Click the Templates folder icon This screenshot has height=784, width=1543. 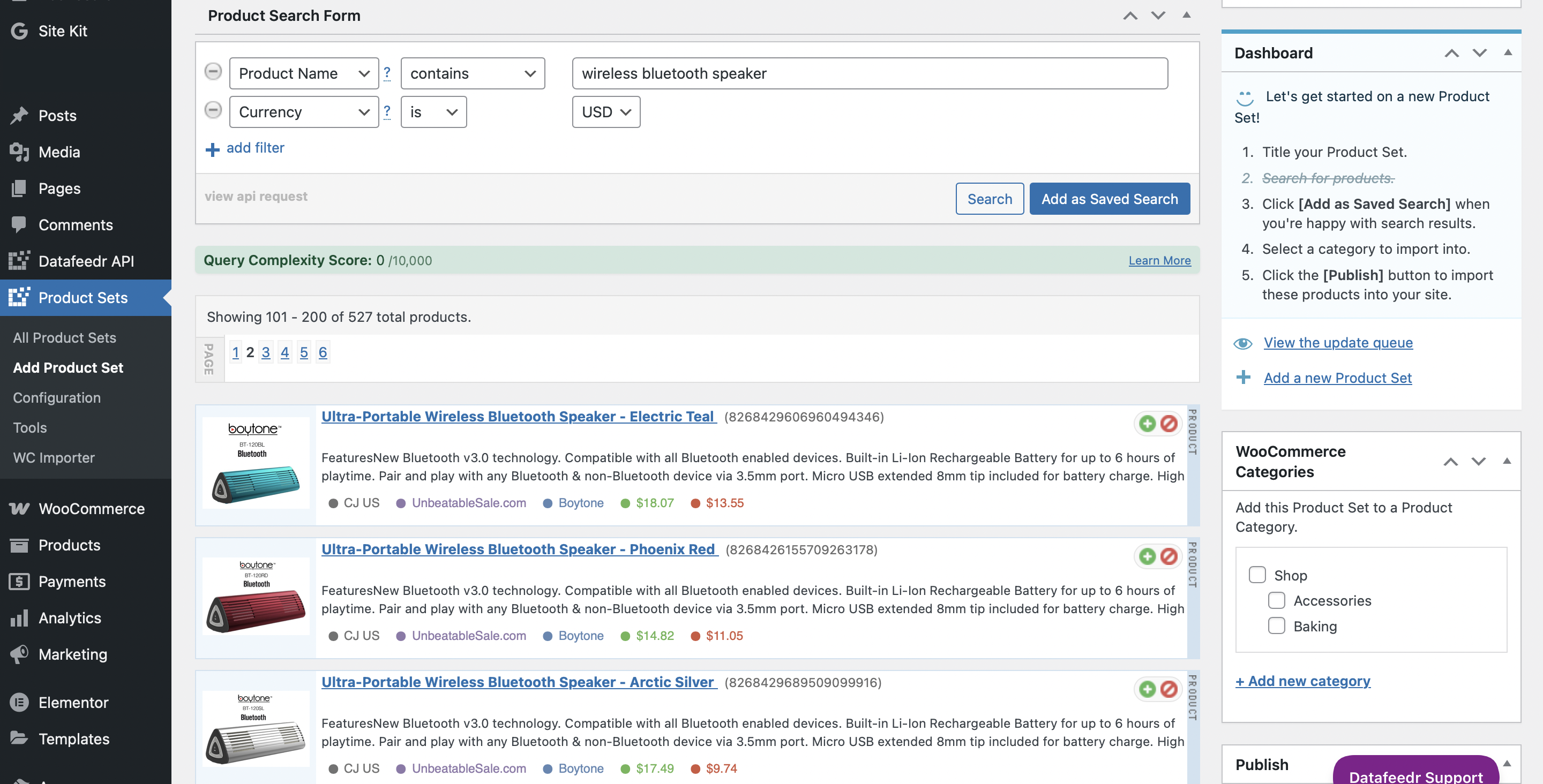pos(19,738)
